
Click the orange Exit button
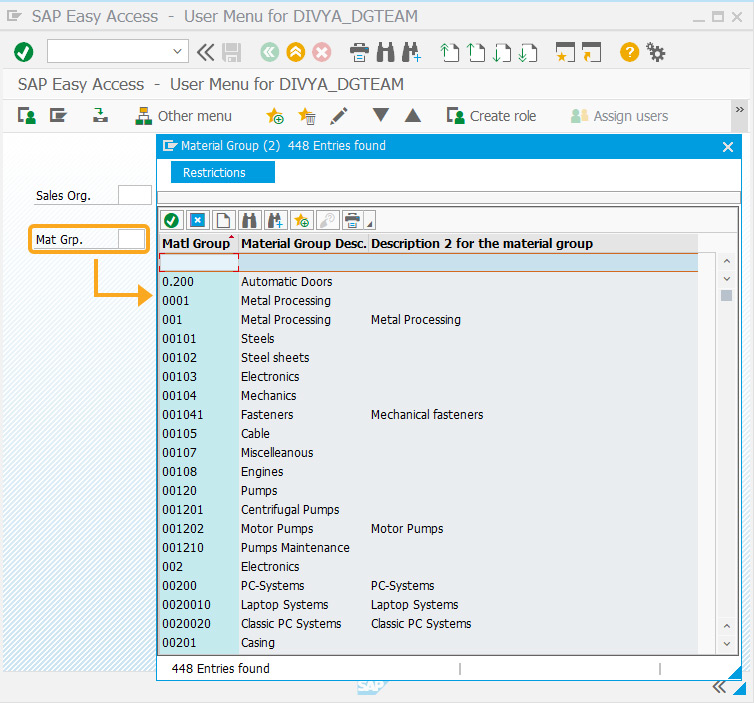click(x=296, y=52)
